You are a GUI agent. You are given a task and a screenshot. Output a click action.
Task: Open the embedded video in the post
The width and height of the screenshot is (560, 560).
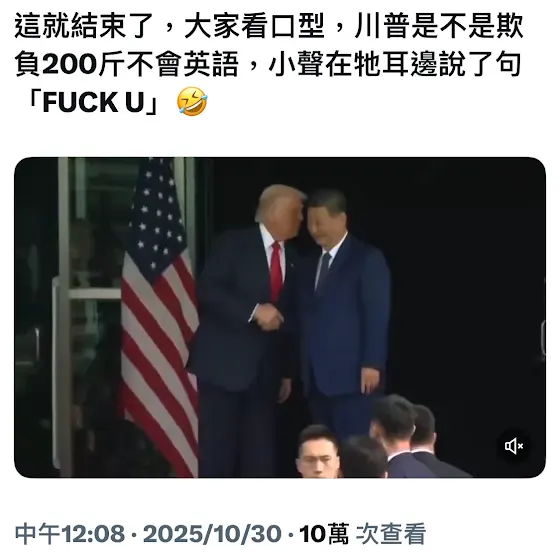pos(280,317)
